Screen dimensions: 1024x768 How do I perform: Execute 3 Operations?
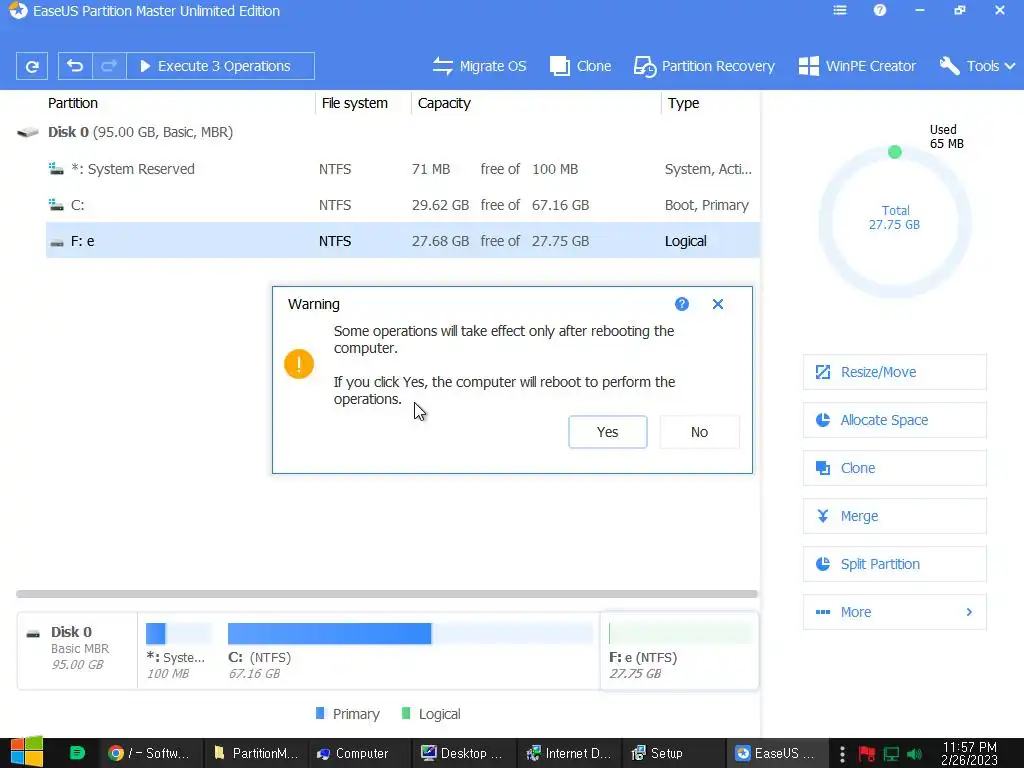[x=220, y=66]
